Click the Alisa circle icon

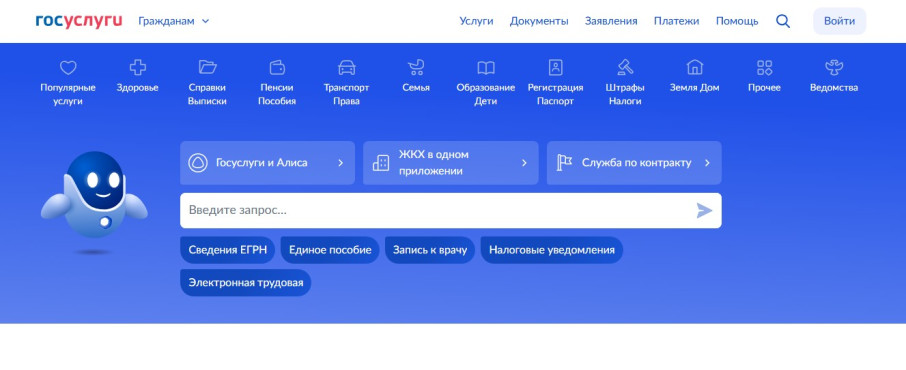(x=198, y=163)
